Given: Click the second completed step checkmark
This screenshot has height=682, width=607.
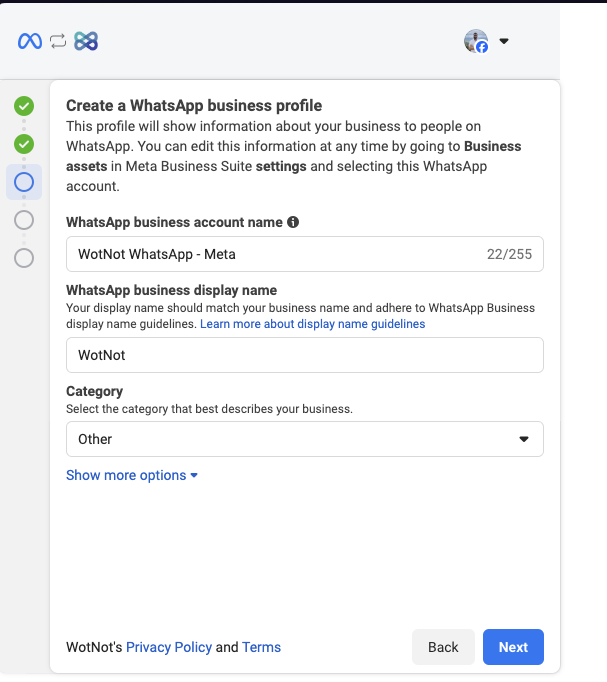Looking at the screenshot, I should (x=24, y=144).
